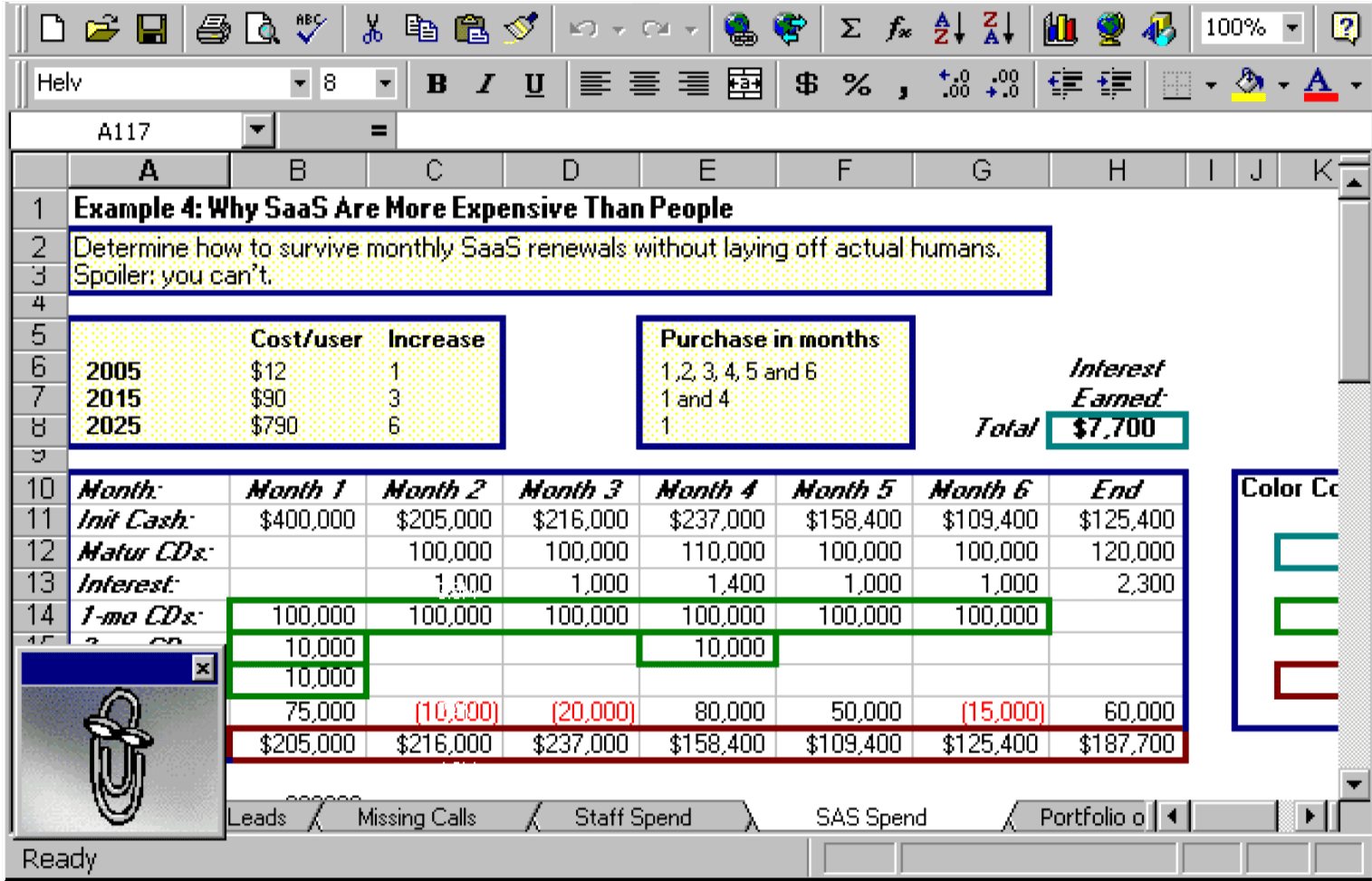Cut the selection with the scissors icon

pyautogui.click(x=371, y=29)
